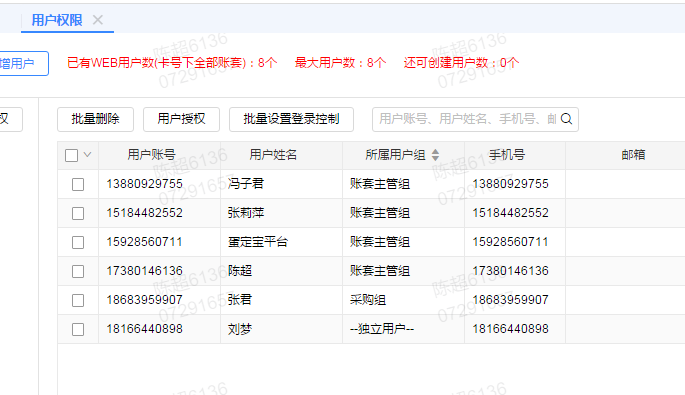This screenshot has height=395, width=685.
Task: Click the name 冯子君
Action: [246, 184]
